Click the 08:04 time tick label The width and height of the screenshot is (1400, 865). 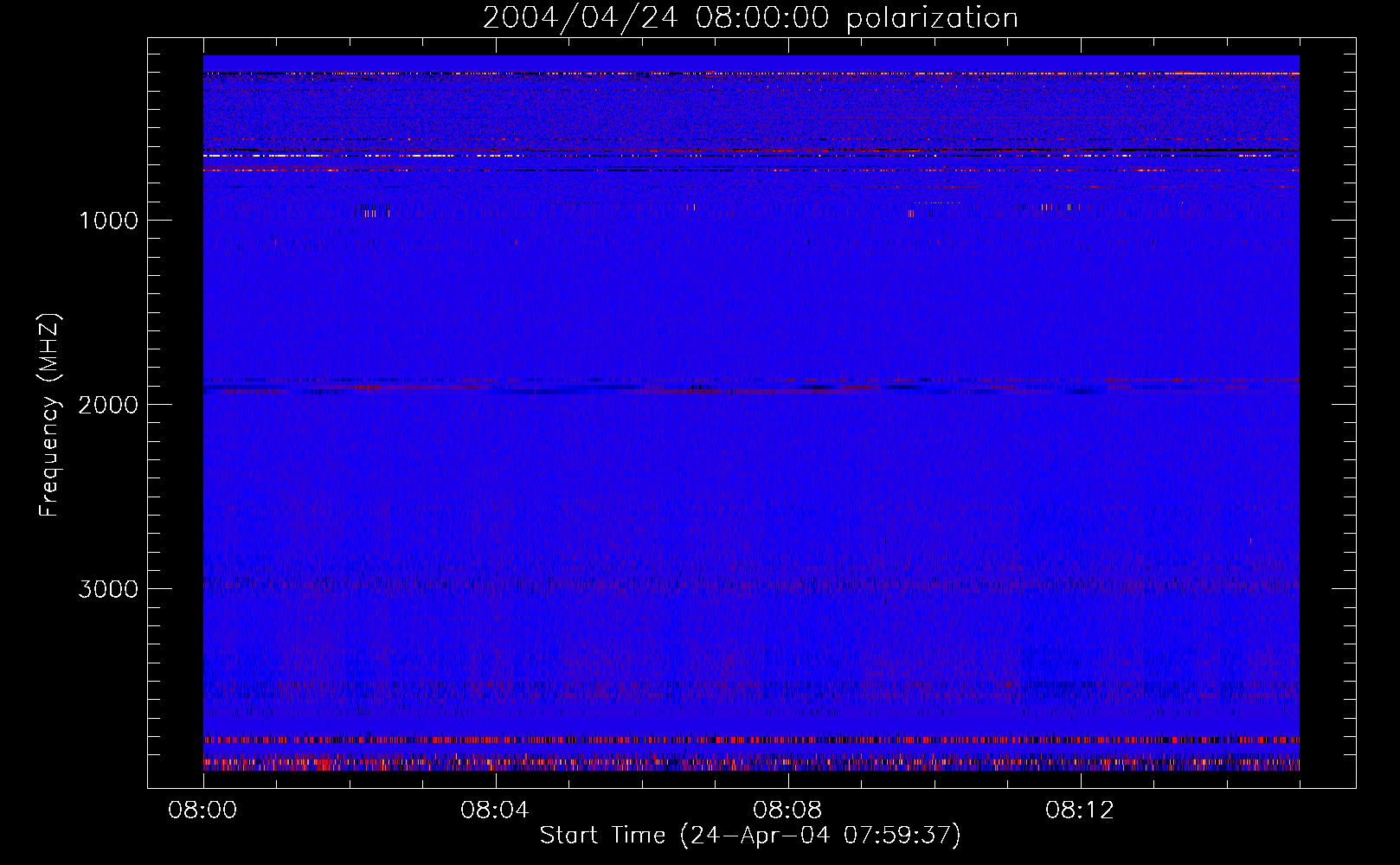coord(495,811)
